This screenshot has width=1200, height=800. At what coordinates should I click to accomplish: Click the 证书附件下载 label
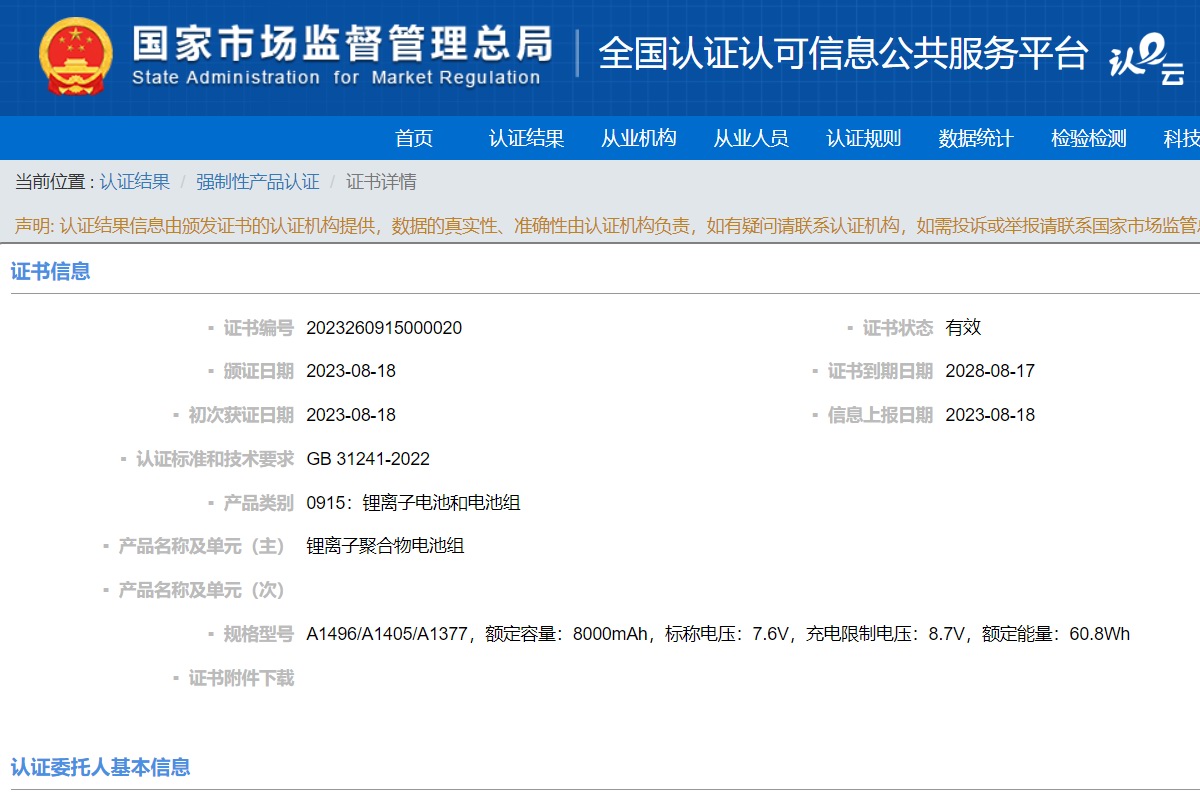pos(241,678)
